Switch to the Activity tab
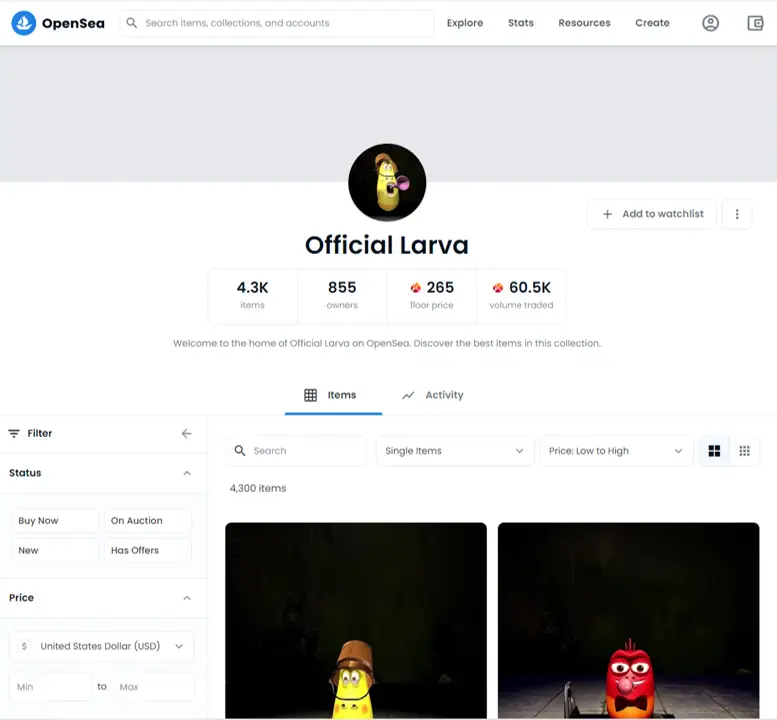The width and height of the screenshot is (777, 720). click(433, 395)
